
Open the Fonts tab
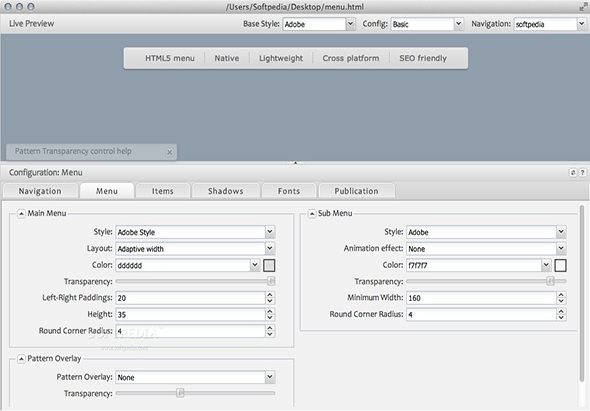click(x=289, y=191)
